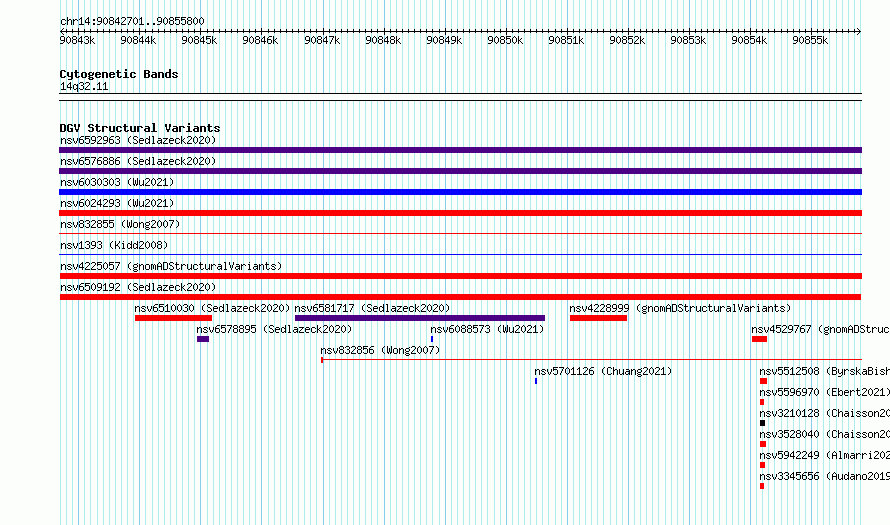Image resolution: width=890 pixels, height=525 pixels.
Task: Select the red marker under nsv5596970
Action: point(762,402)
